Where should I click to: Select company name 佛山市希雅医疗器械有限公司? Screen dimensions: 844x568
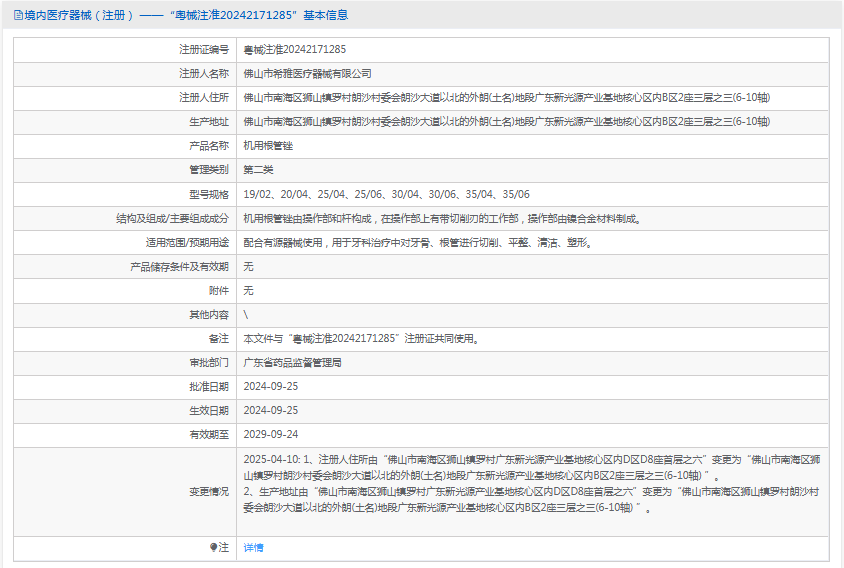pyautogui.click(x=307, y=74)
